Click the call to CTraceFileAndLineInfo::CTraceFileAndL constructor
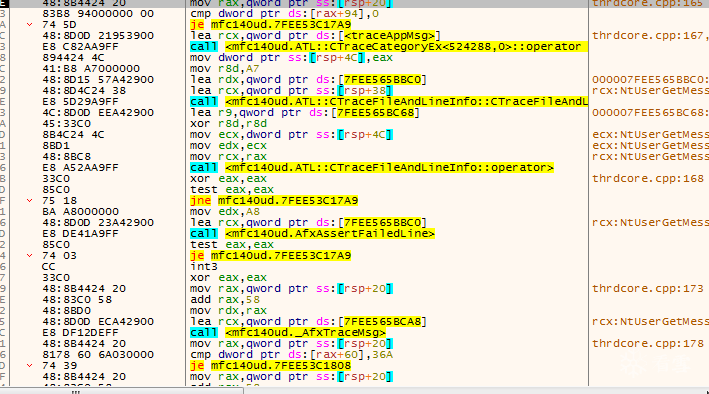This screenshot has width=709, height=394. (x=389, y=101)
